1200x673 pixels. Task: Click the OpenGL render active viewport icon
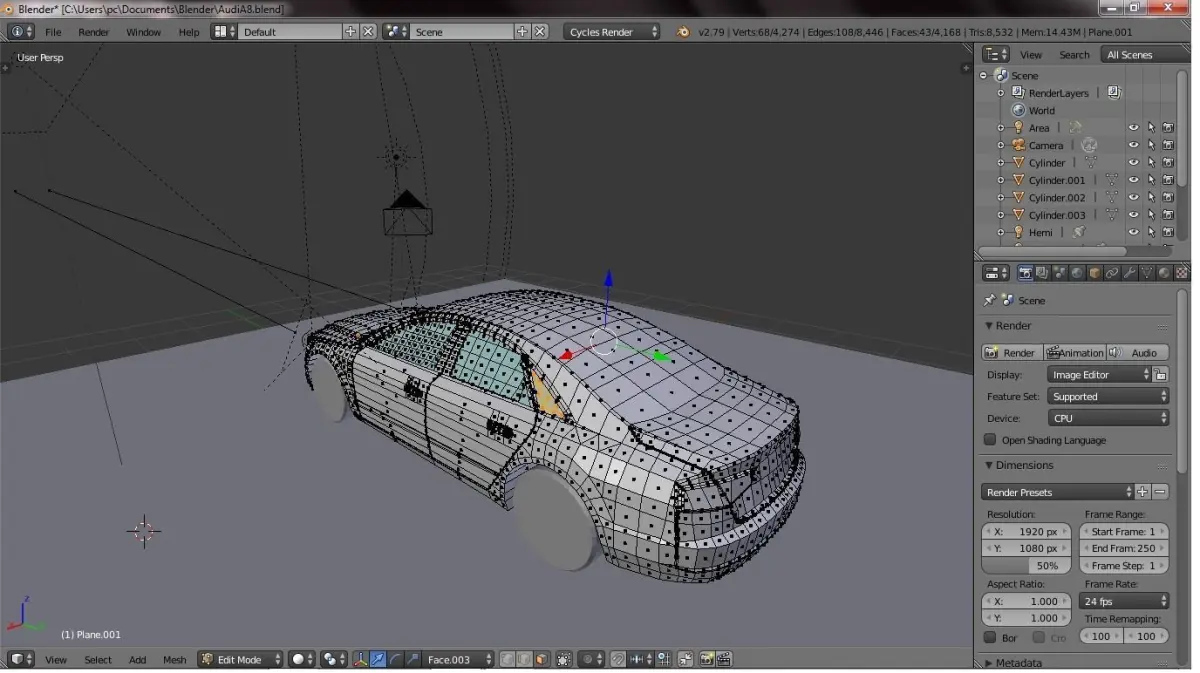707,660
